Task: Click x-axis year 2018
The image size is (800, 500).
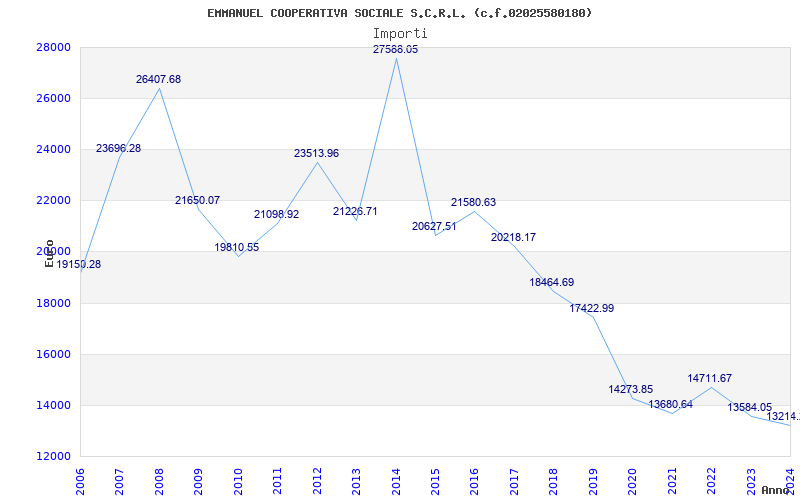Action: click(x=554, y=481)
